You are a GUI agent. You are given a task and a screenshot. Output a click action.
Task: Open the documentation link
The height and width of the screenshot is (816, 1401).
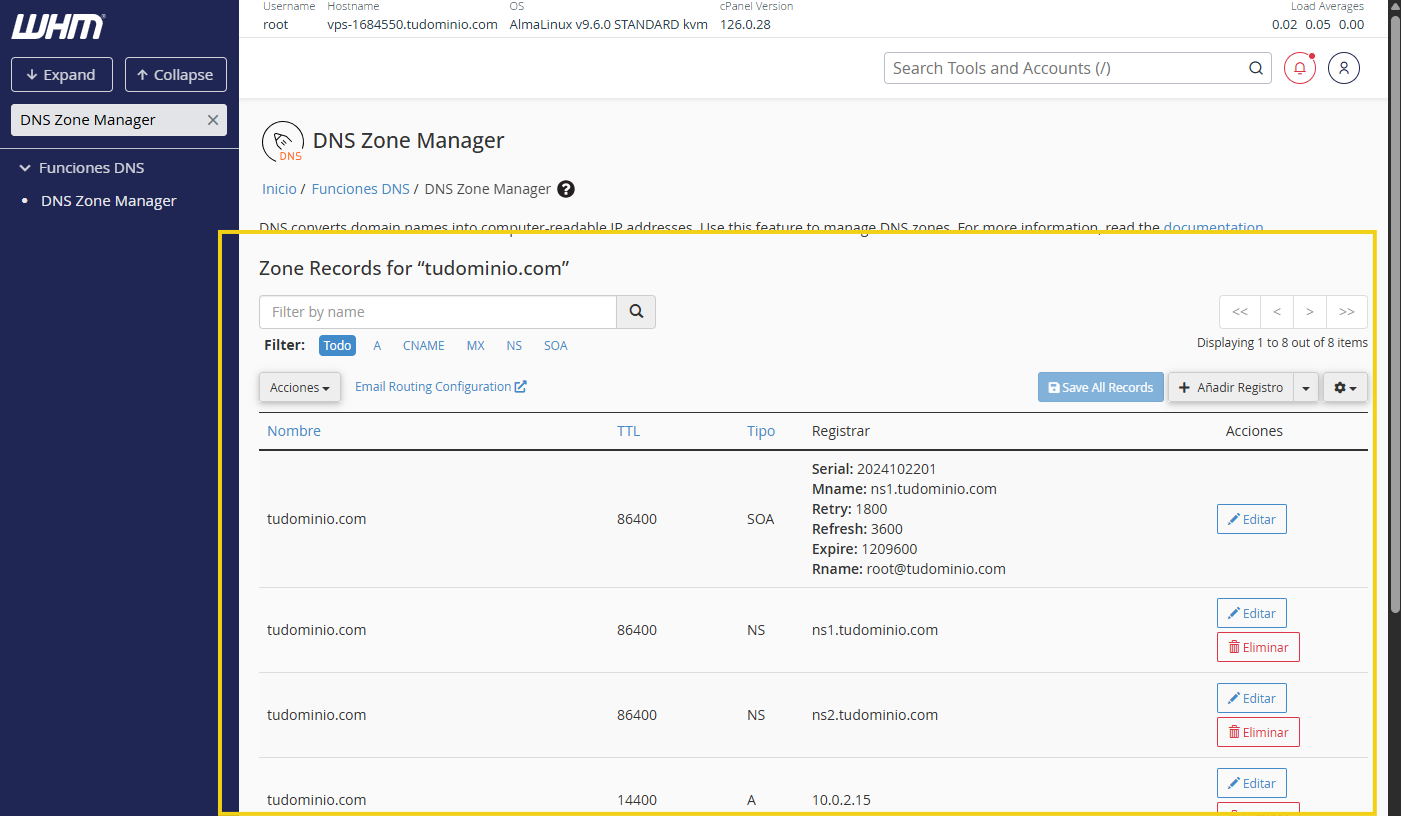[1213, 227]
